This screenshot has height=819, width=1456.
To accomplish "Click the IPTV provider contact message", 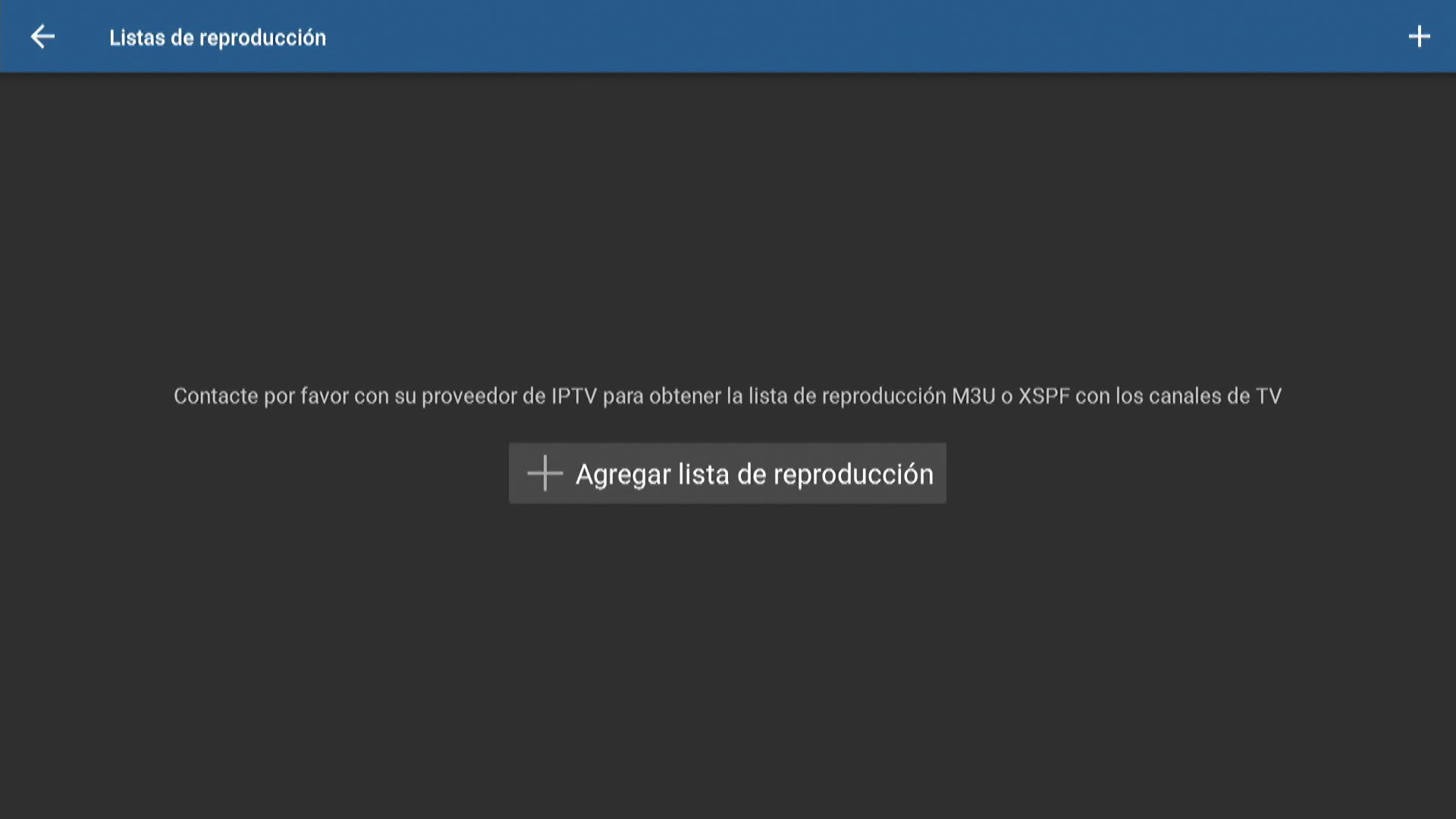I will click(727, 396).
